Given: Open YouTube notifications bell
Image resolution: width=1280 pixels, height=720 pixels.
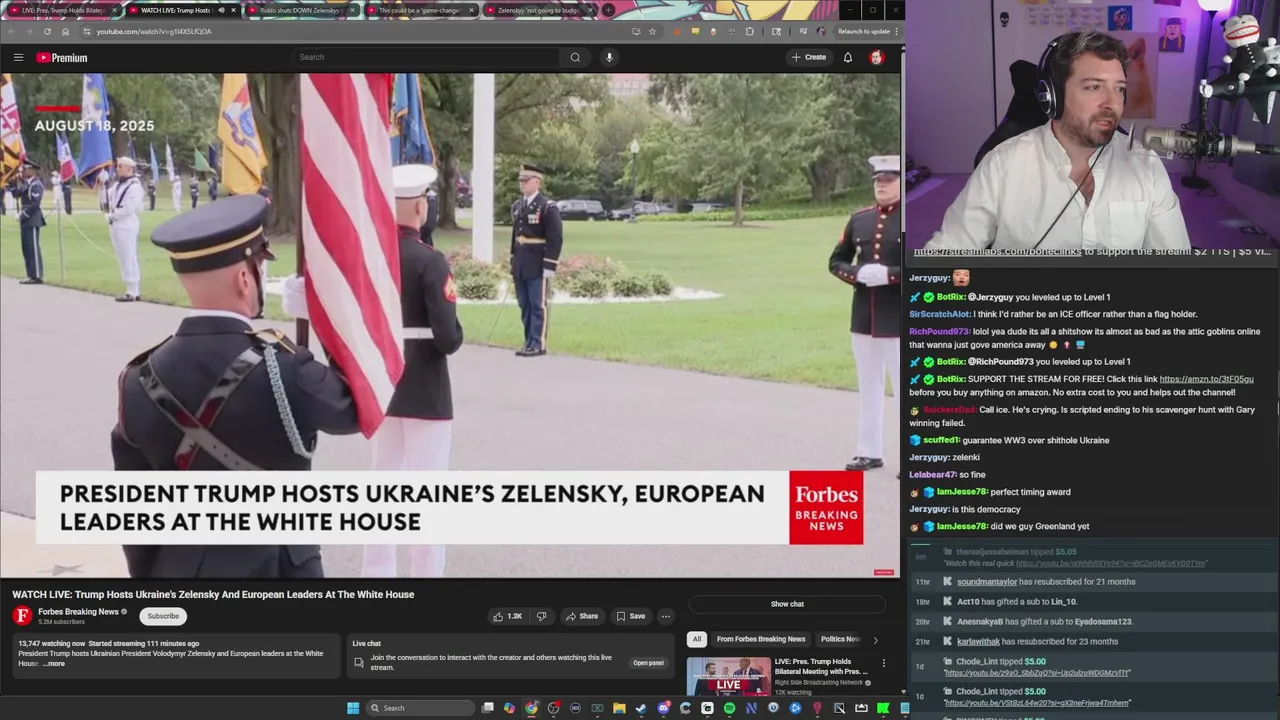Looking at the screenshot, I should (x=848, y=57).
